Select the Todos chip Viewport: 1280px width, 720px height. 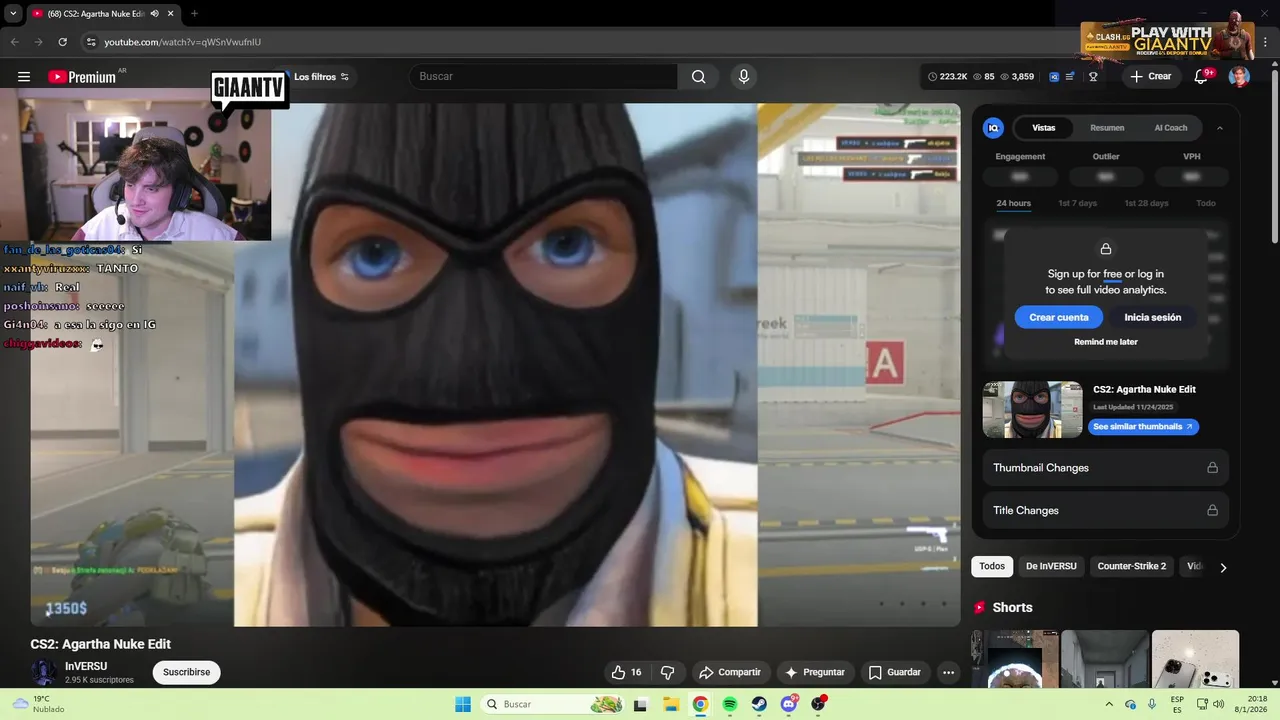pos(992,566)
